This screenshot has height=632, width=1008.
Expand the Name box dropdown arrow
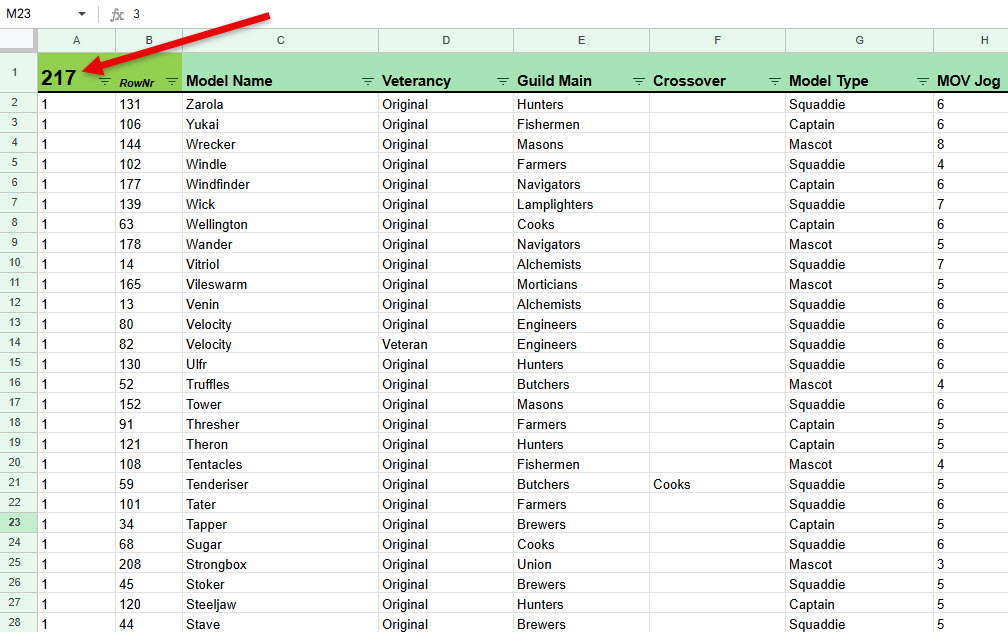point(81,14)
